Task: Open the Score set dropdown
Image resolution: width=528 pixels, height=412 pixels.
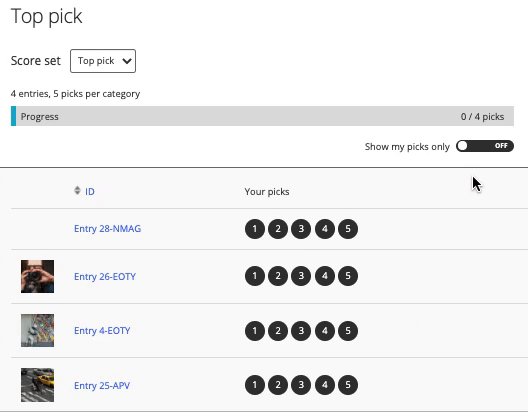Action: pyautogui.click(x=103, y=61)
